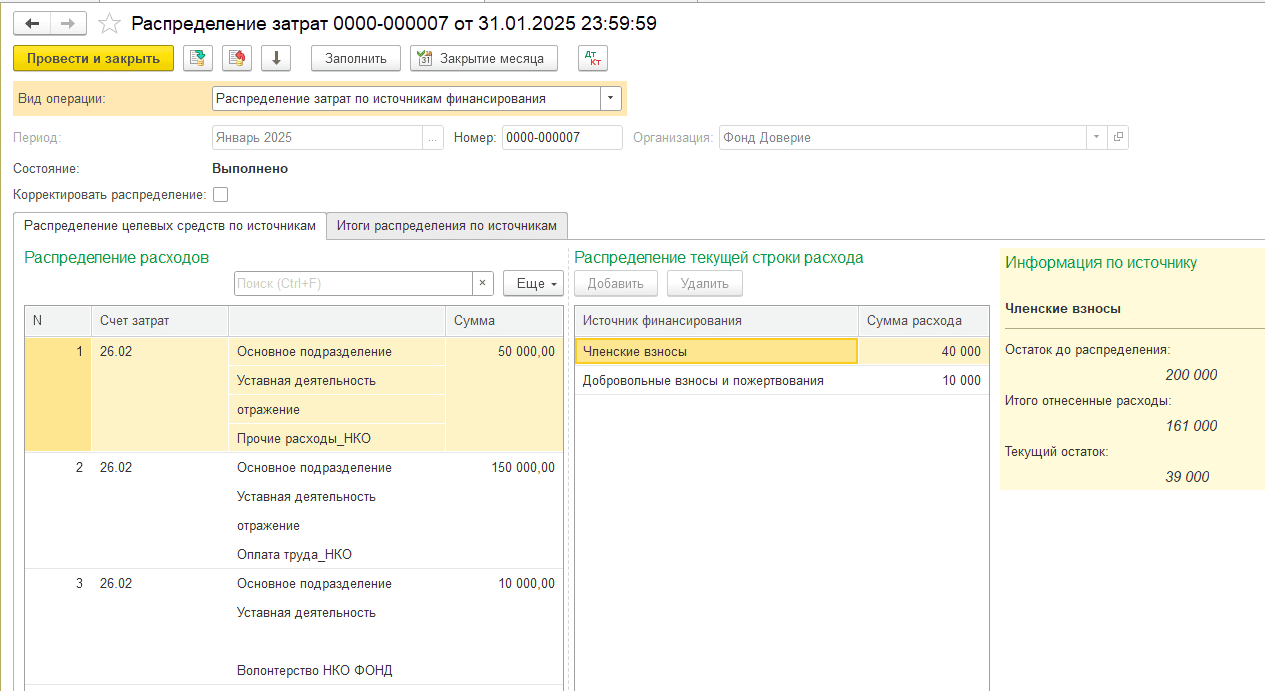Open Закрытие месяца
Screen dimensions: 1265x691
(483, 58)
